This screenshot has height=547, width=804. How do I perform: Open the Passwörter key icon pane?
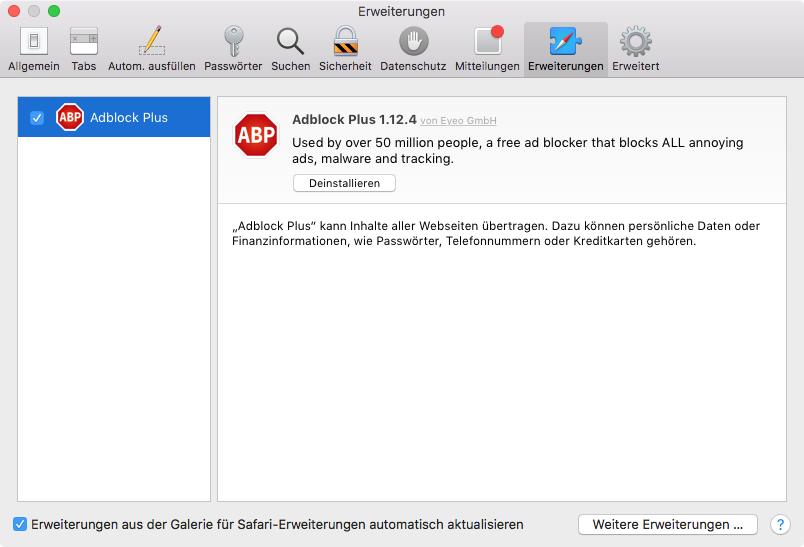pos(233,49)
